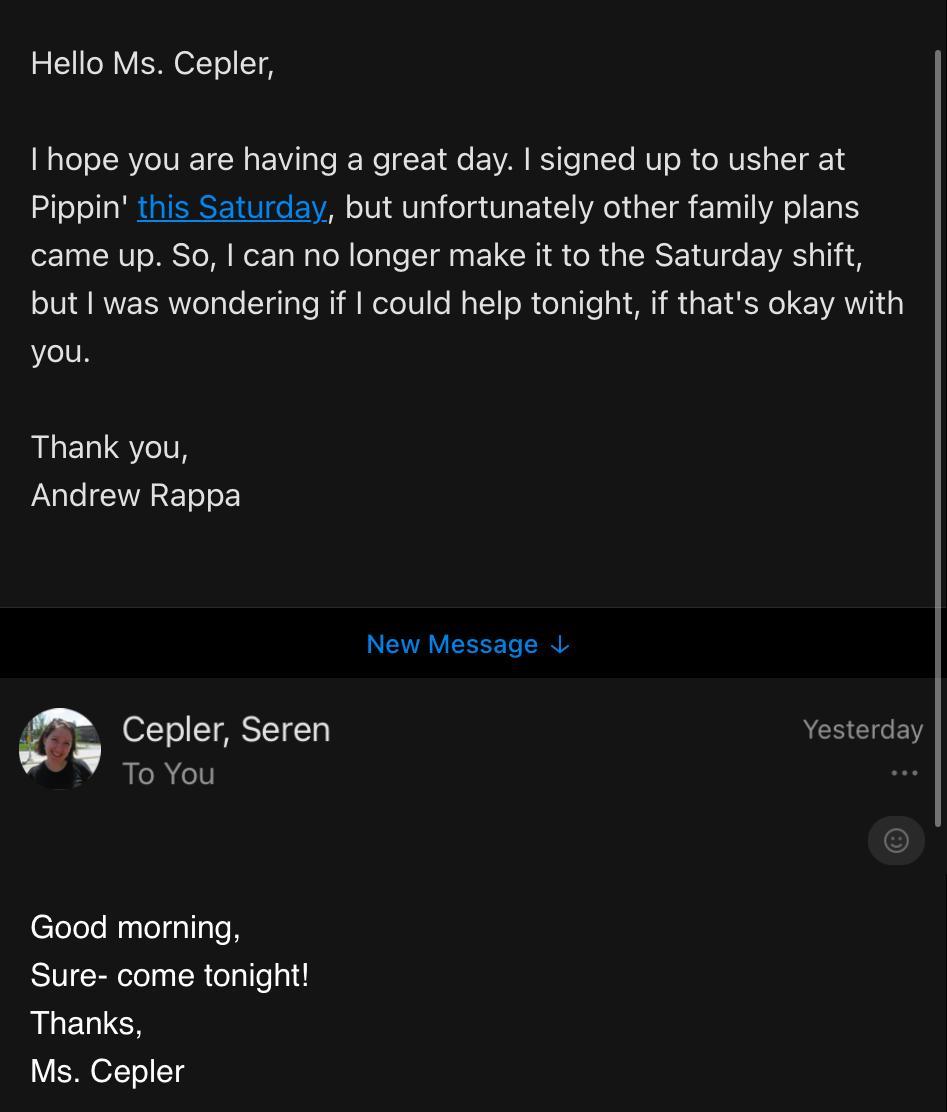Open the three-dot more options menu

(x=904, y=773)
